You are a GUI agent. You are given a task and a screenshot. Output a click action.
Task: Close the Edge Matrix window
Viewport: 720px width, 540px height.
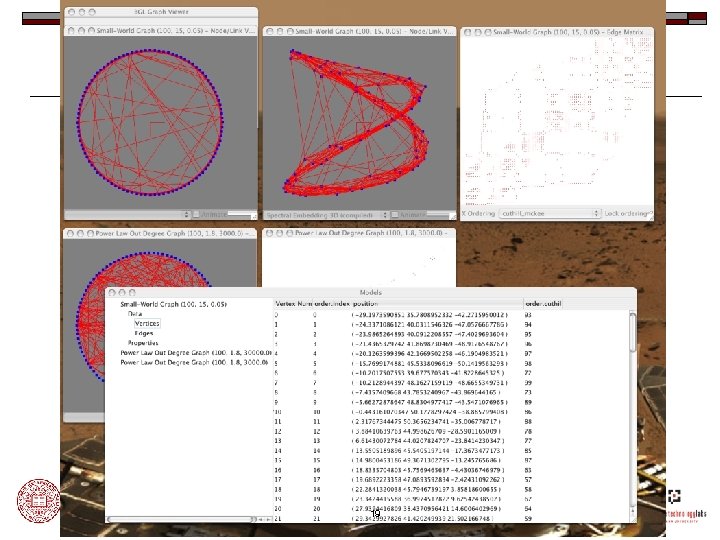tap(467, 32)
